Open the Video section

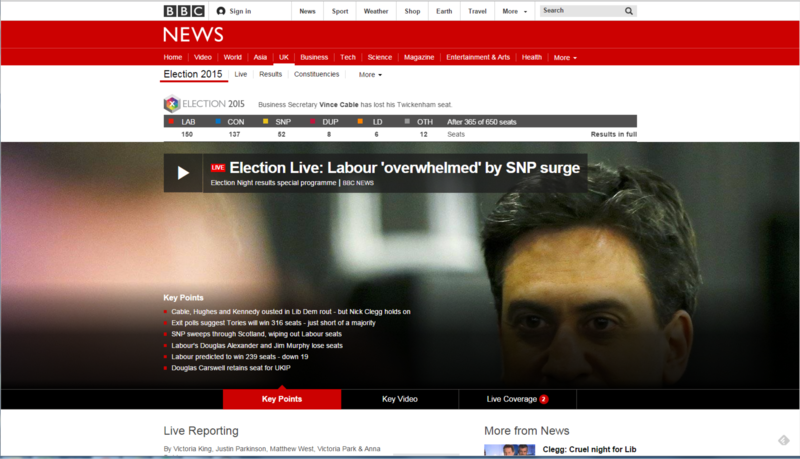pos(203,57)
